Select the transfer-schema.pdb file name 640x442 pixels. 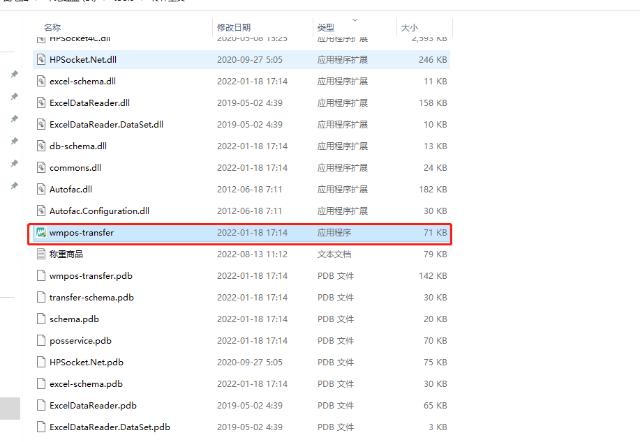[92, 297]
